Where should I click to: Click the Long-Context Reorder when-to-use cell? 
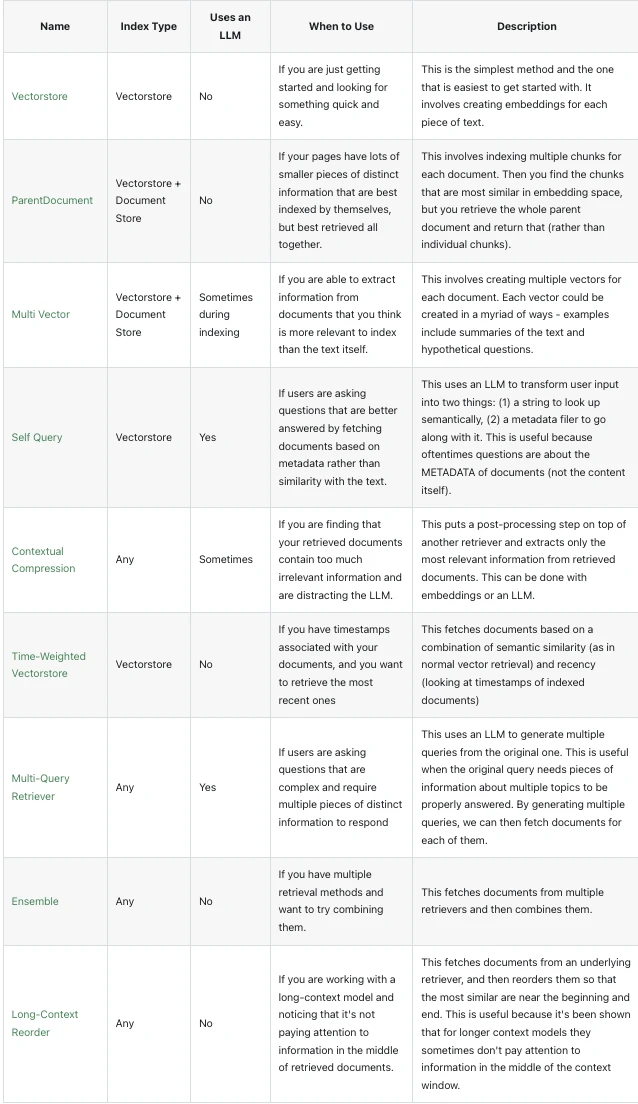coord(342,1024)
